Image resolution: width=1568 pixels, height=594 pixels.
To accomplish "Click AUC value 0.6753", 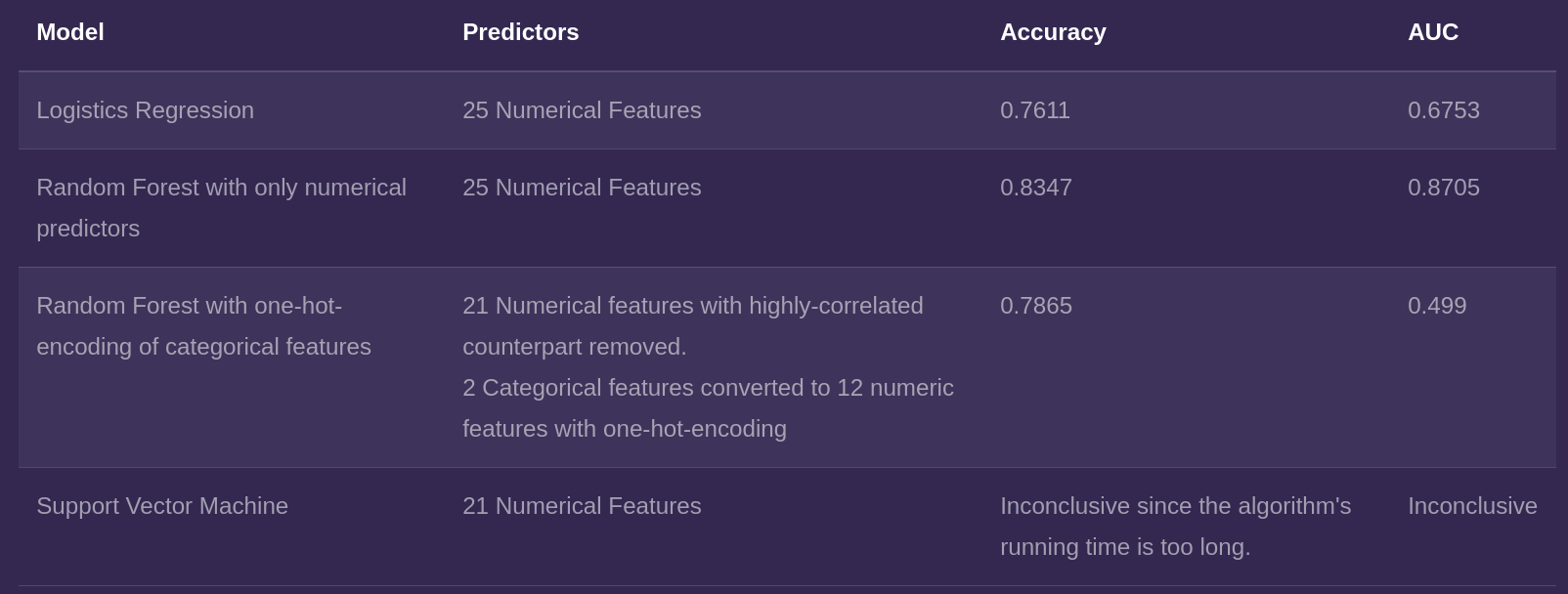I will tap(1444, 110).
